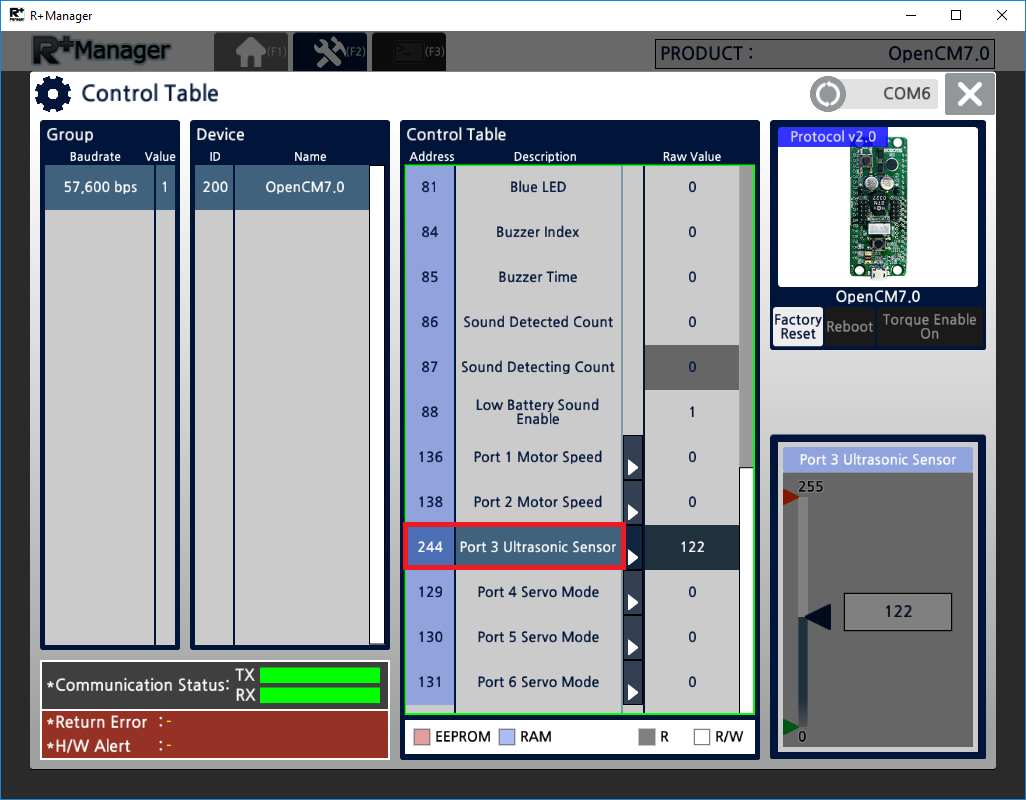Open the terminal tab (F3)
This screenshot has height=800, width=1026.
click(x=409, y=51)
